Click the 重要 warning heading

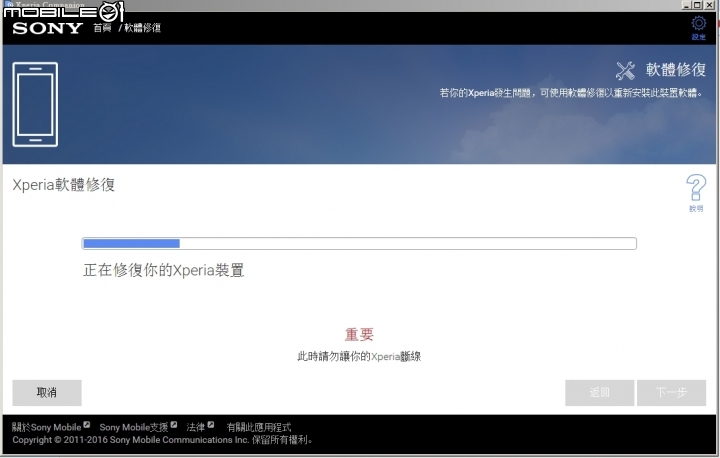pos(359,334)
